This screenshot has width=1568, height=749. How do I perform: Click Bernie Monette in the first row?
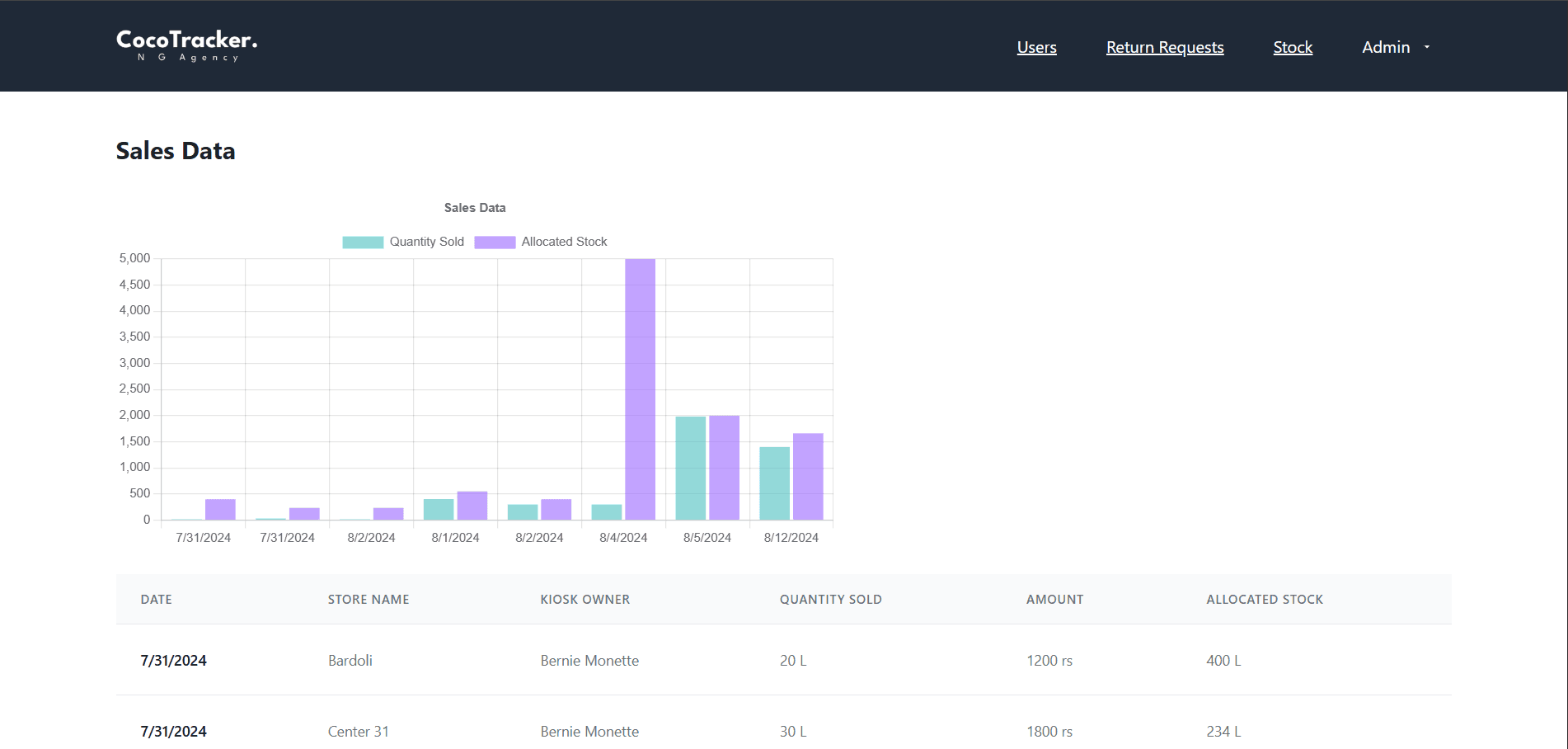pos(589,660)
